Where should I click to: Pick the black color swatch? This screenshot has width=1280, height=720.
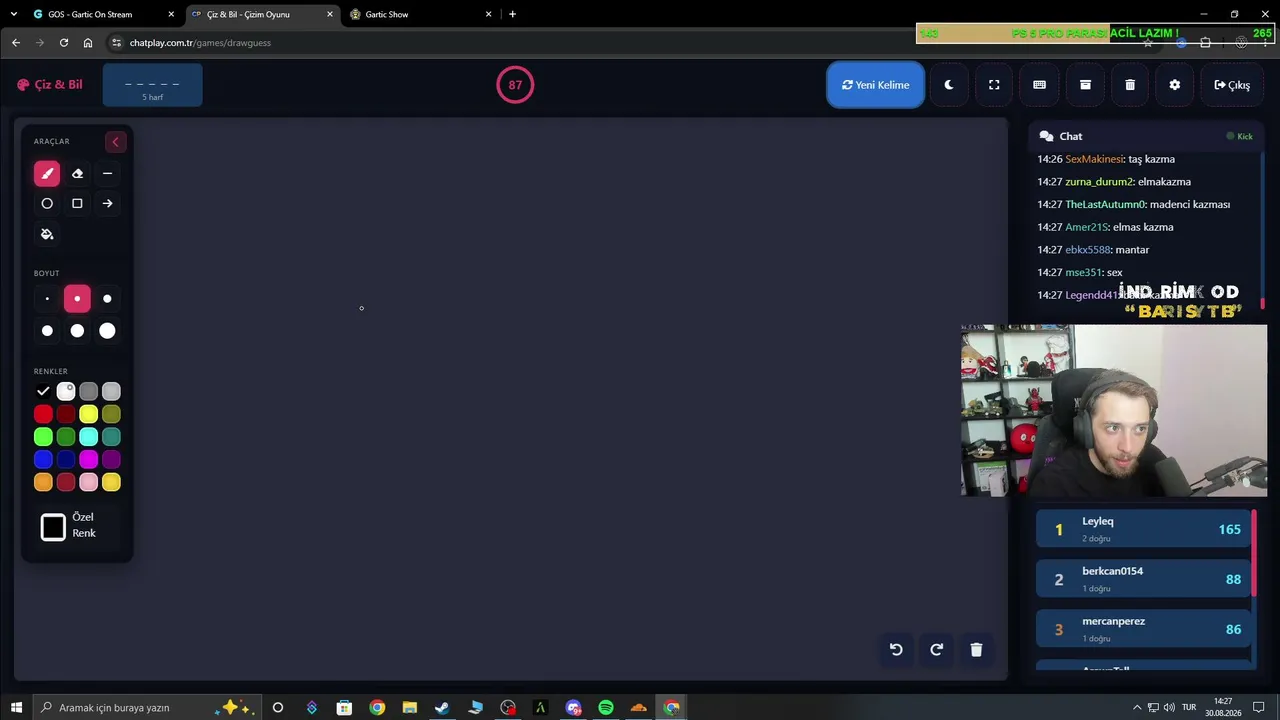(43, 391)
